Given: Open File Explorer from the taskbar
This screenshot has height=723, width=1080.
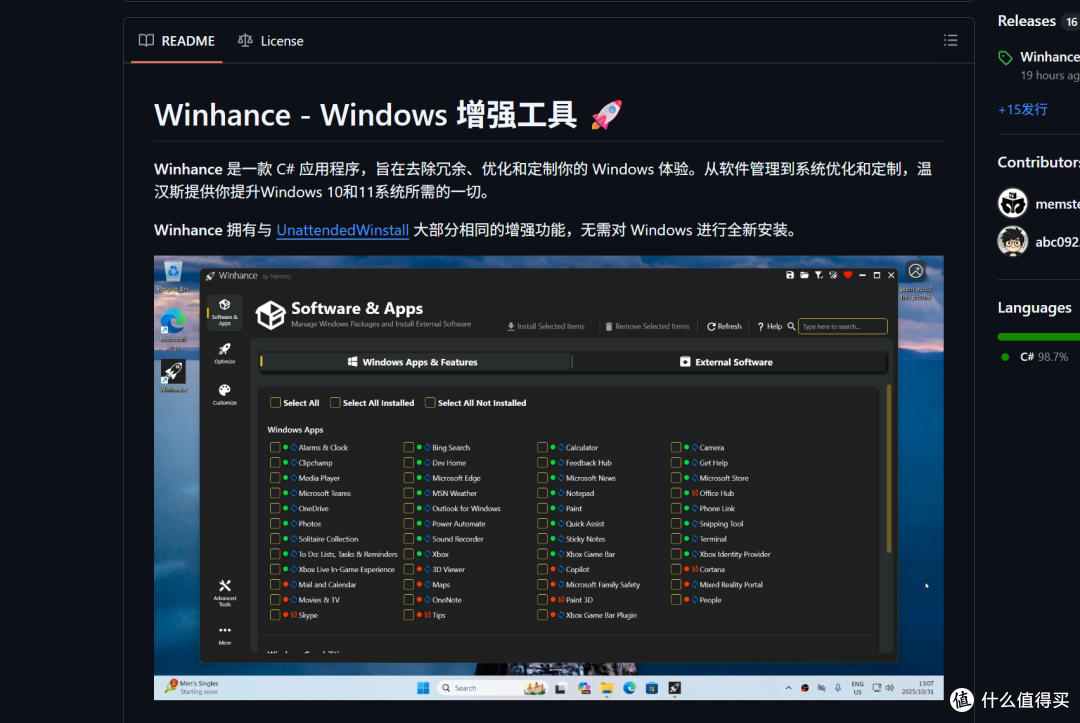Looking at the screenshot, I should (x=607, y=688).
